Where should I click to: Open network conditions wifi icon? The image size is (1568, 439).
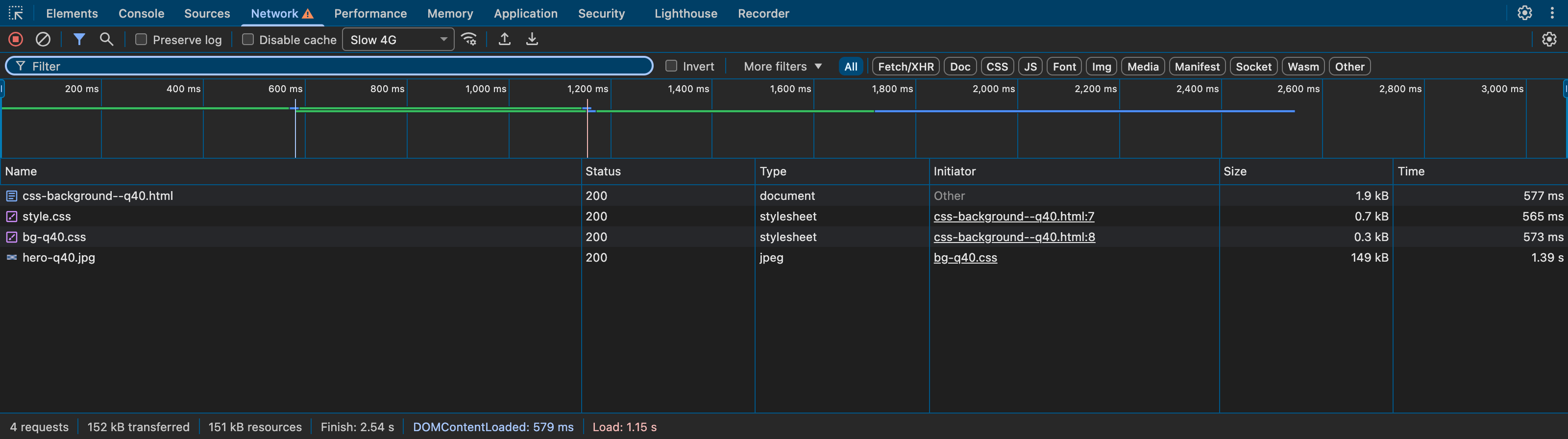[469, 40]
